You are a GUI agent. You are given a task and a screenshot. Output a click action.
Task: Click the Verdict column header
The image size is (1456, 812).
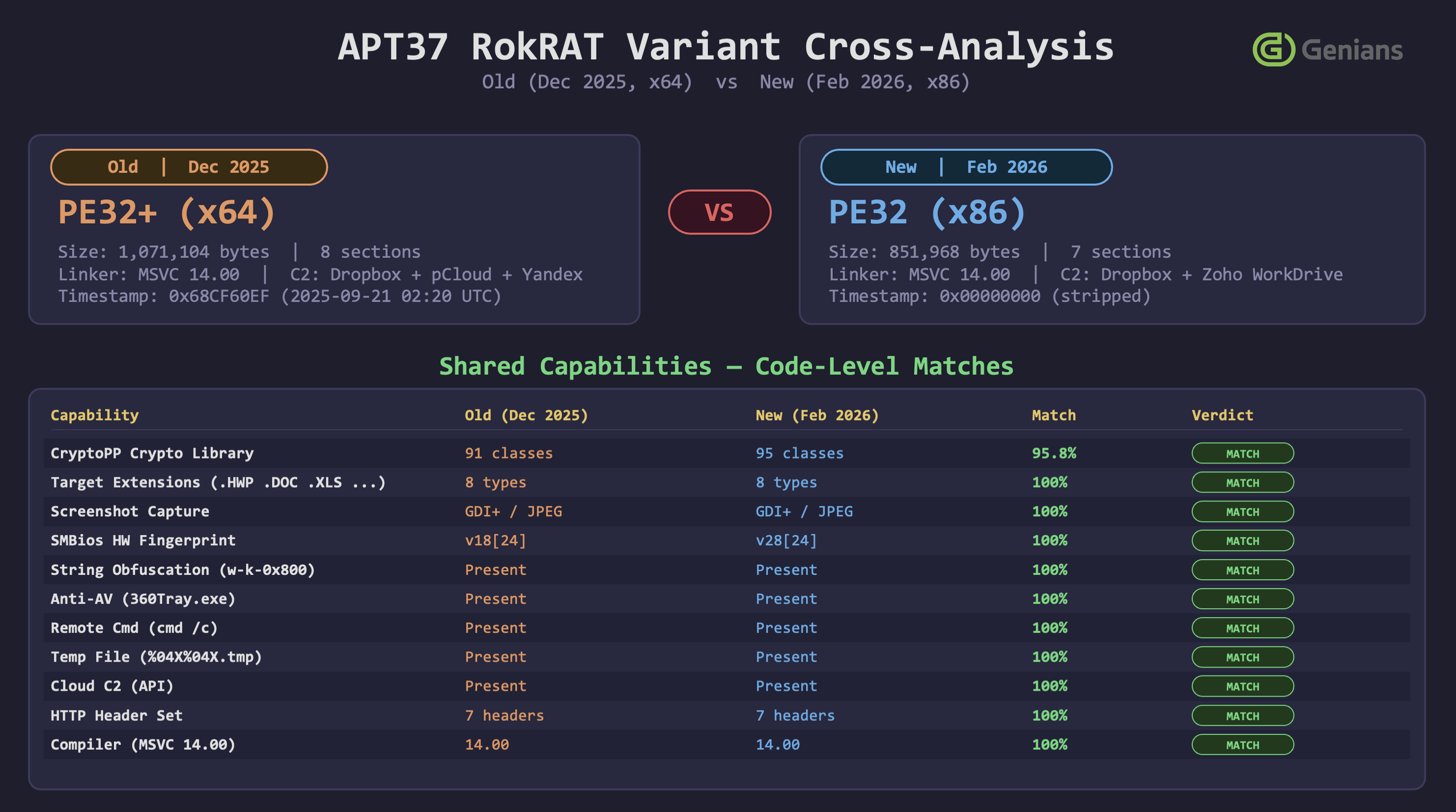click(x=1222, y=415)
